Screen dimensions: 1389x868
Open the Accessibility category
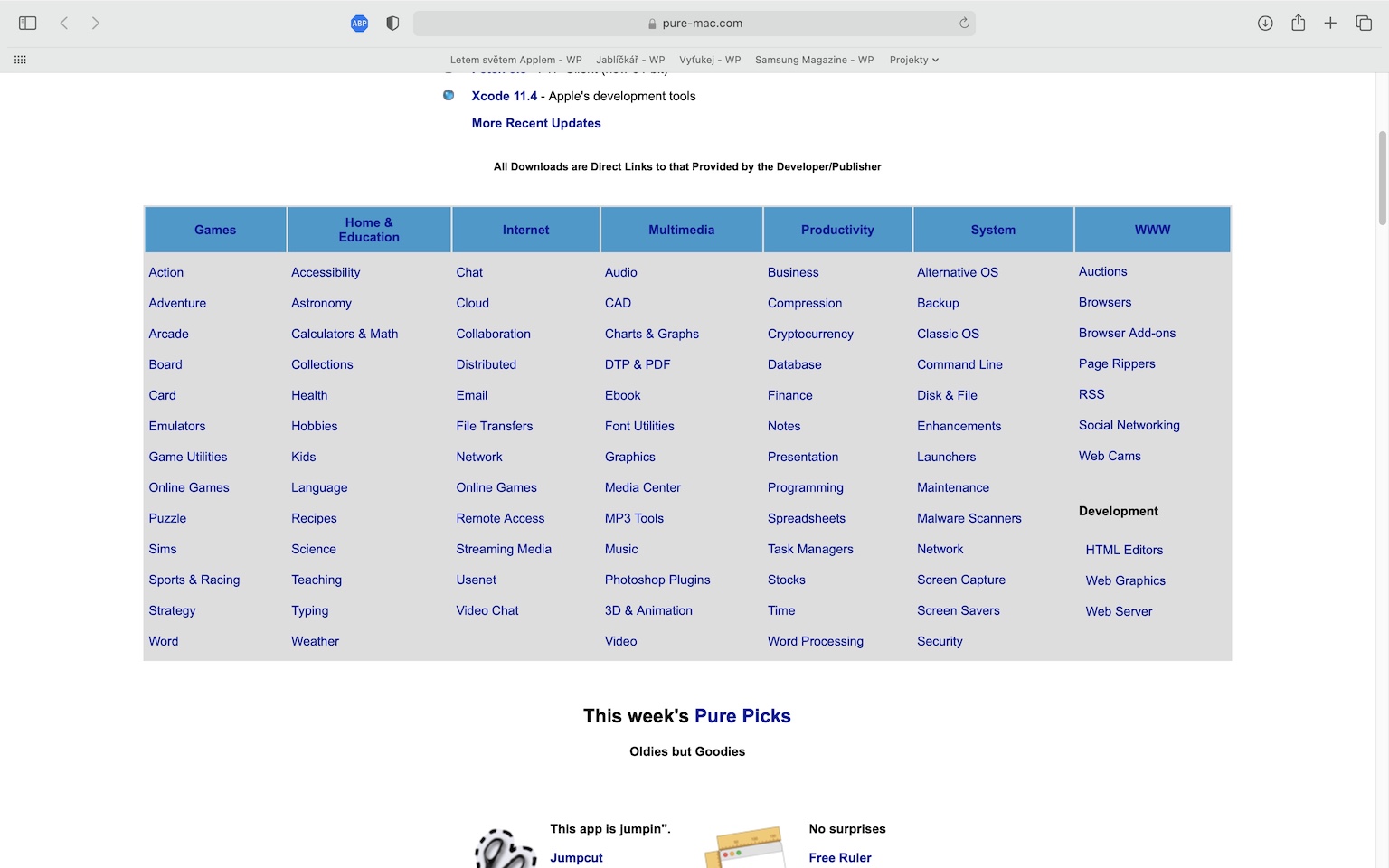click(326, 272)
